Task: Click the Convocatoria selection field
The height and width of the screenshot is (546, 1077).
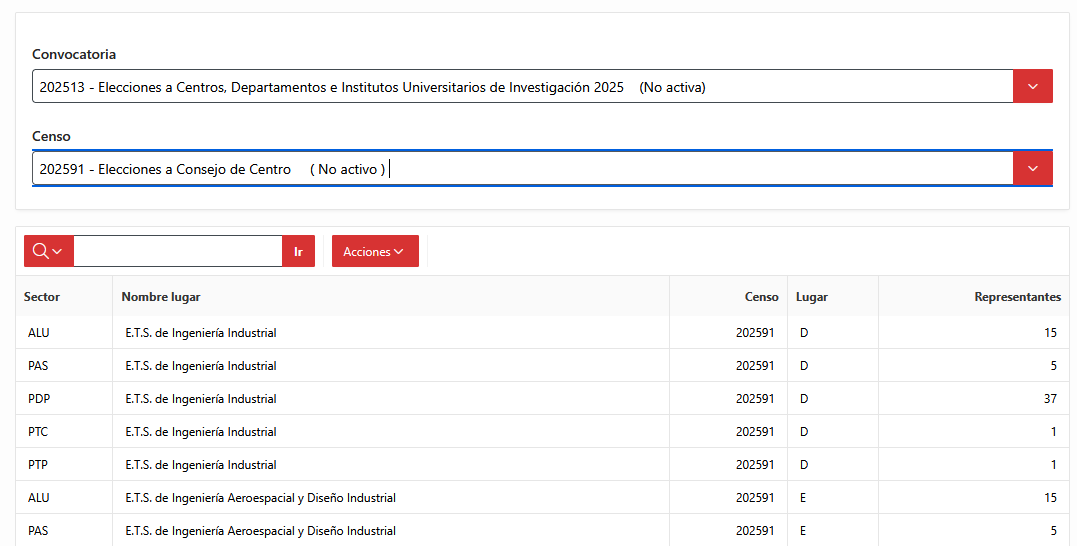Action: coord(523,87)
